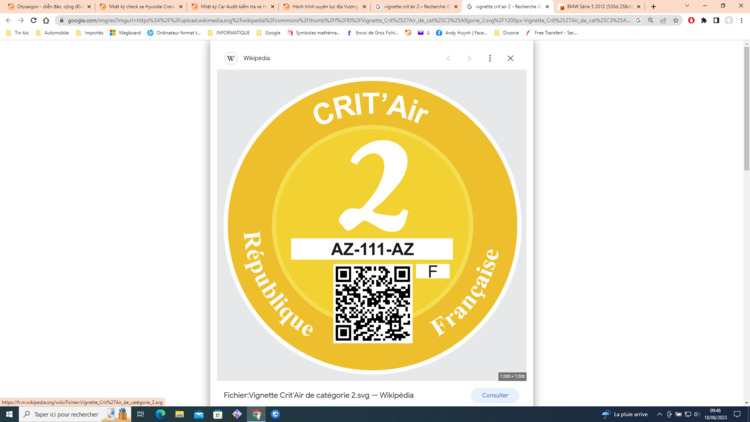Click the share icon in the address bar
The height and width of the screenshot is (422, 750).
coord(663,21)
